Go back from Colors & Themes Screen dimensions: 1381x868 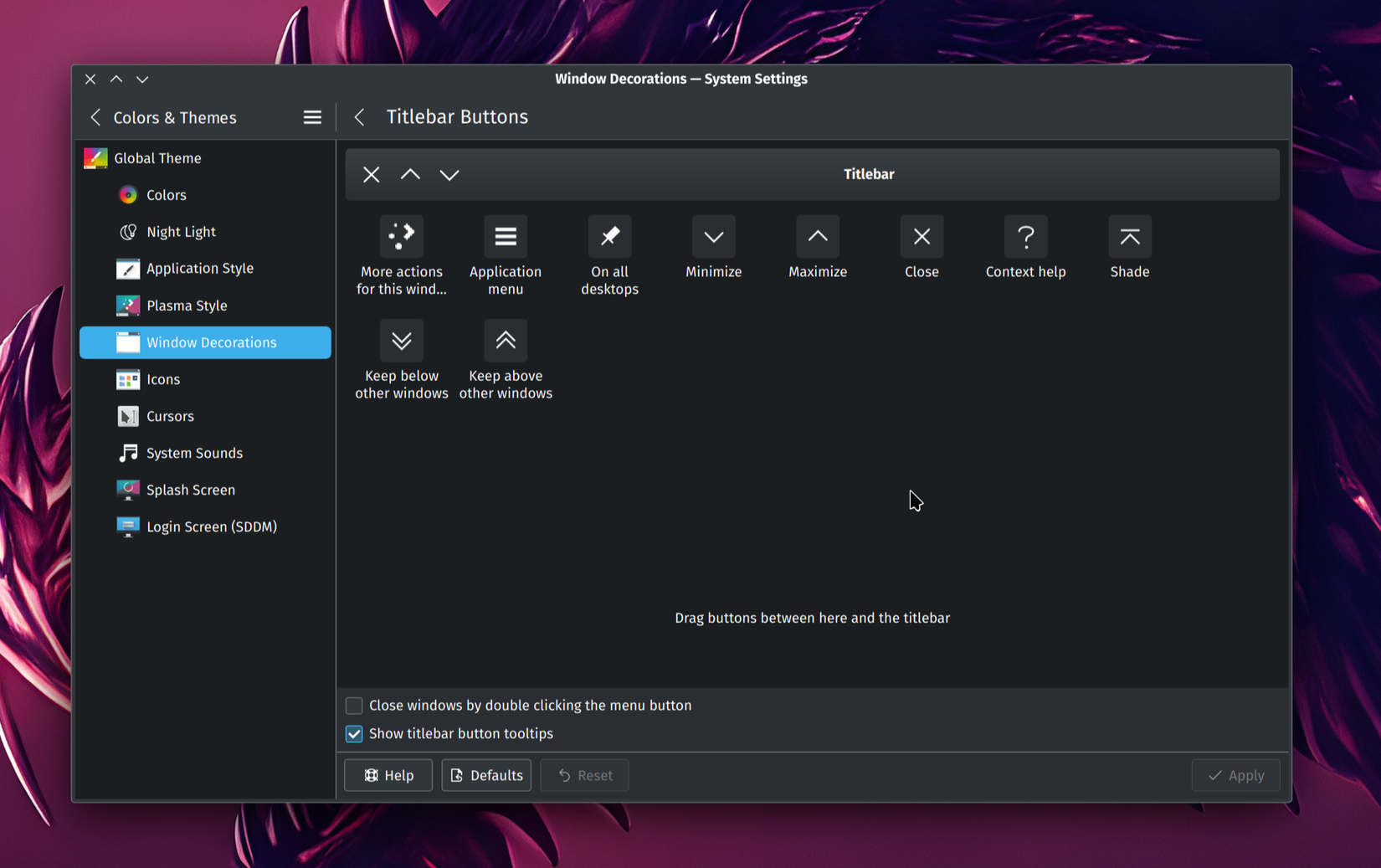(x=95, y=117)
